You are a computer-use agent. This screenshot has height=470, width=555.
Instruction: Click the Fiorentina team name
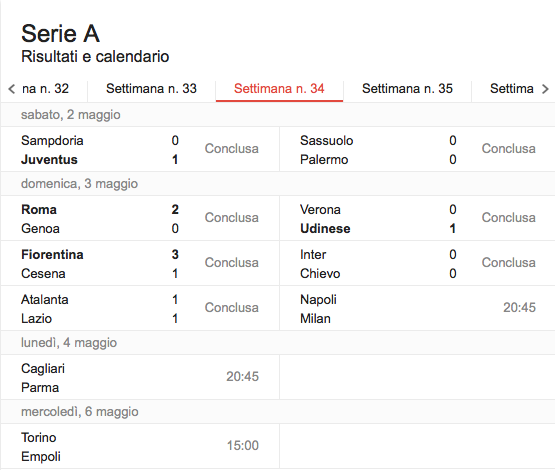point(52,254)
